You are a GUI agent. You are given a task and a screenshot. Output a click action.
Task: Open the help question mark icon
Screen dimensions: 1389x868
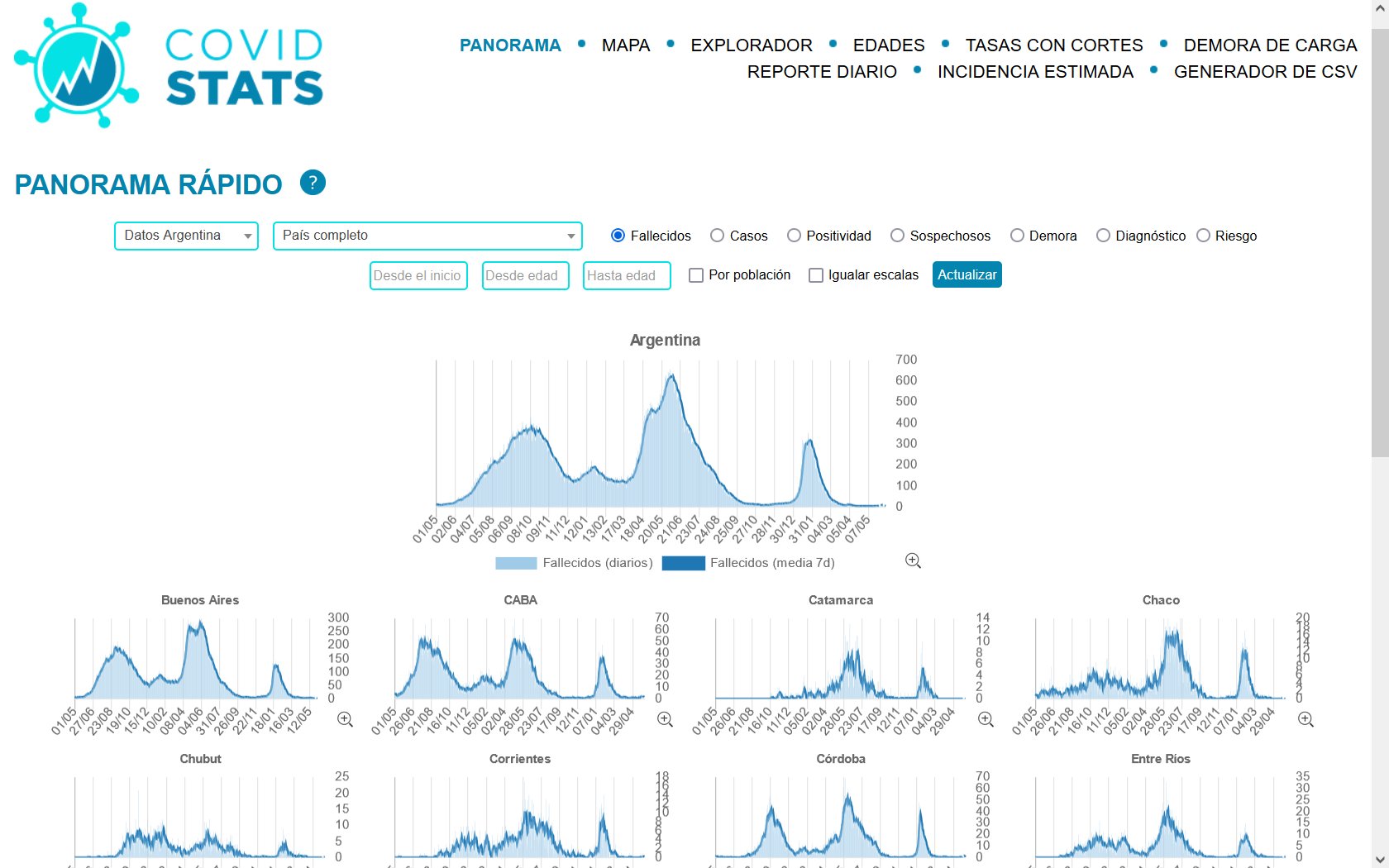313,183
